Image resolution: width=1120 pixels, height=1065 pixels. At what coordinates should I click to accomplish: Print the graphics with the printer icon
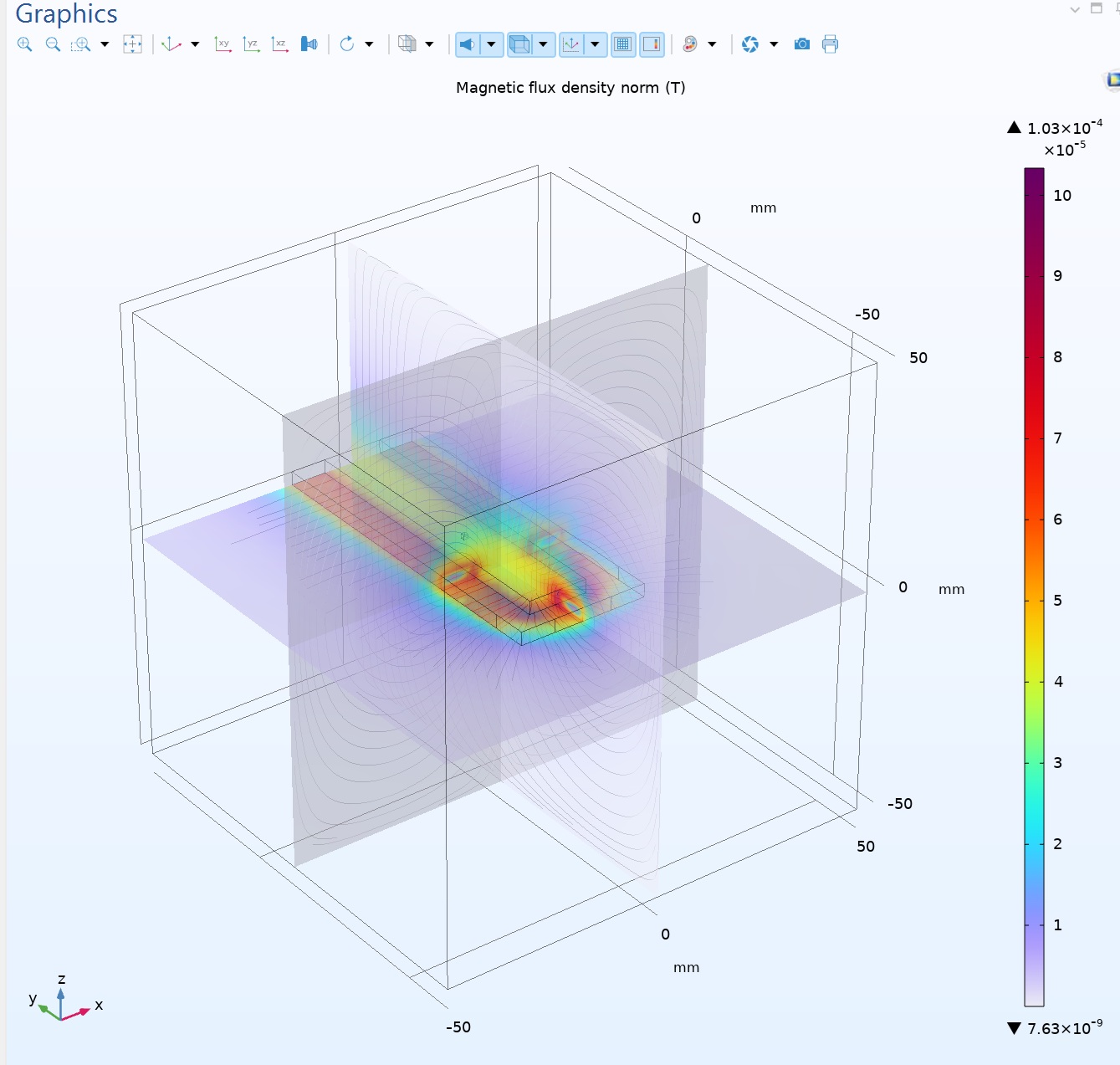pyautogui.click(x=830, y=44)
